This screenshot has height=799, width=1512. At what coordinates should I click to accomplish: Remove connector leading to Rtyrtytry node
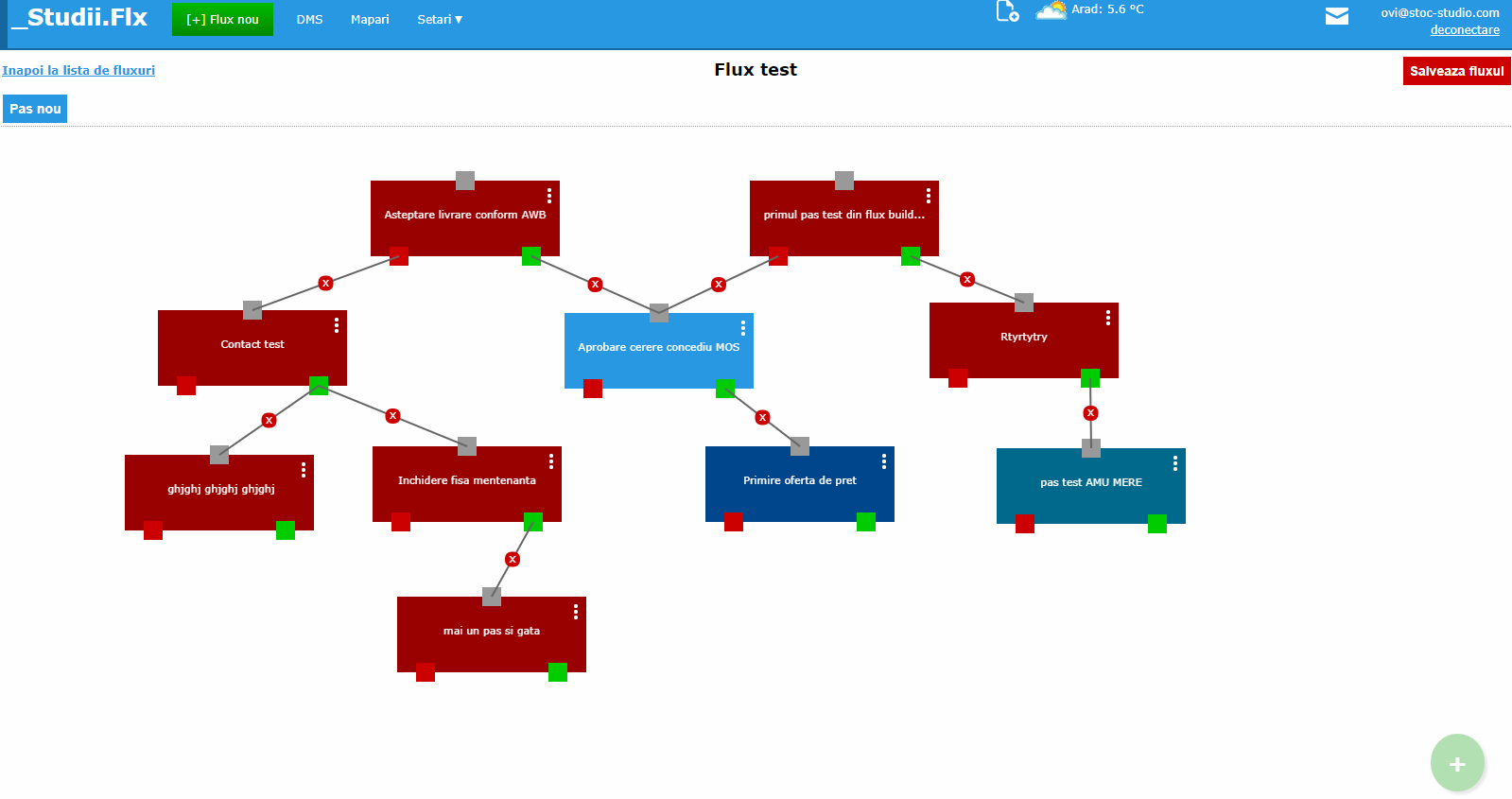[x=966, y=279]
